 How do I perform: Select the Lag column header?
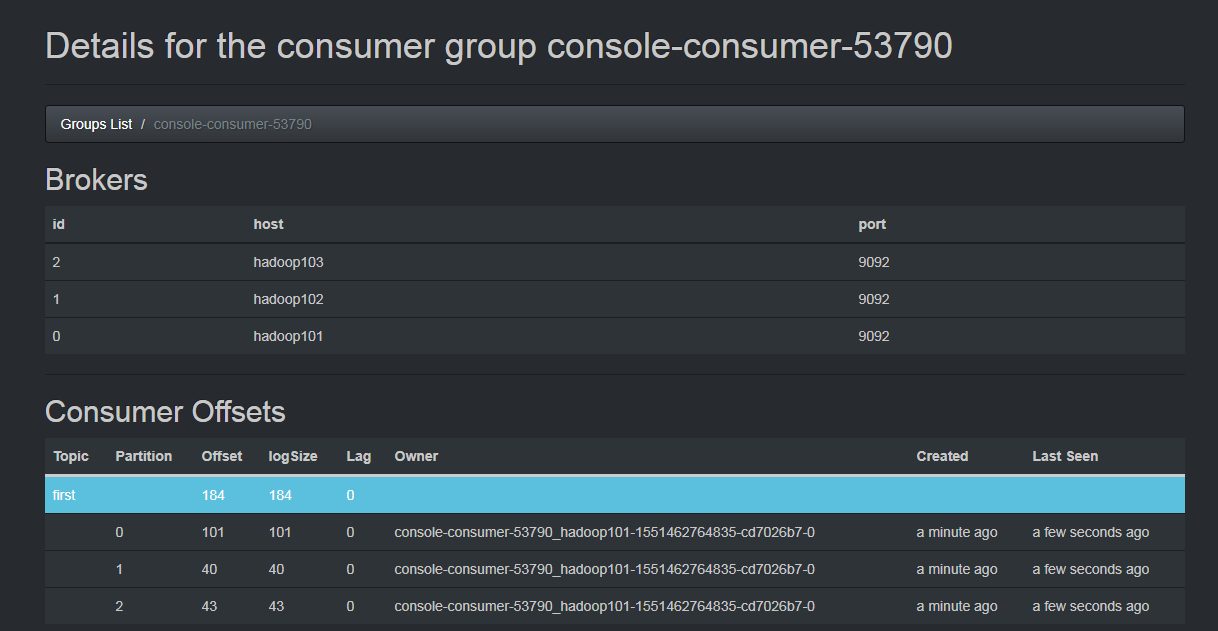pyautogui.click(x=359, y=456)
